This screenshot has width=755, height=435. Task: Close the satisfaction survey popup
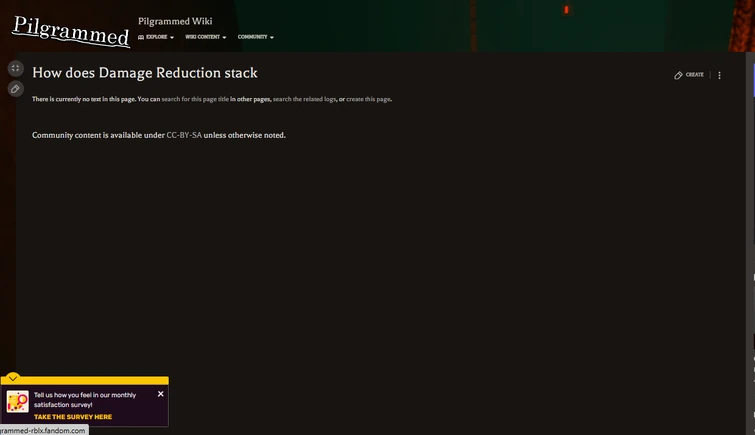coord(161,394)
